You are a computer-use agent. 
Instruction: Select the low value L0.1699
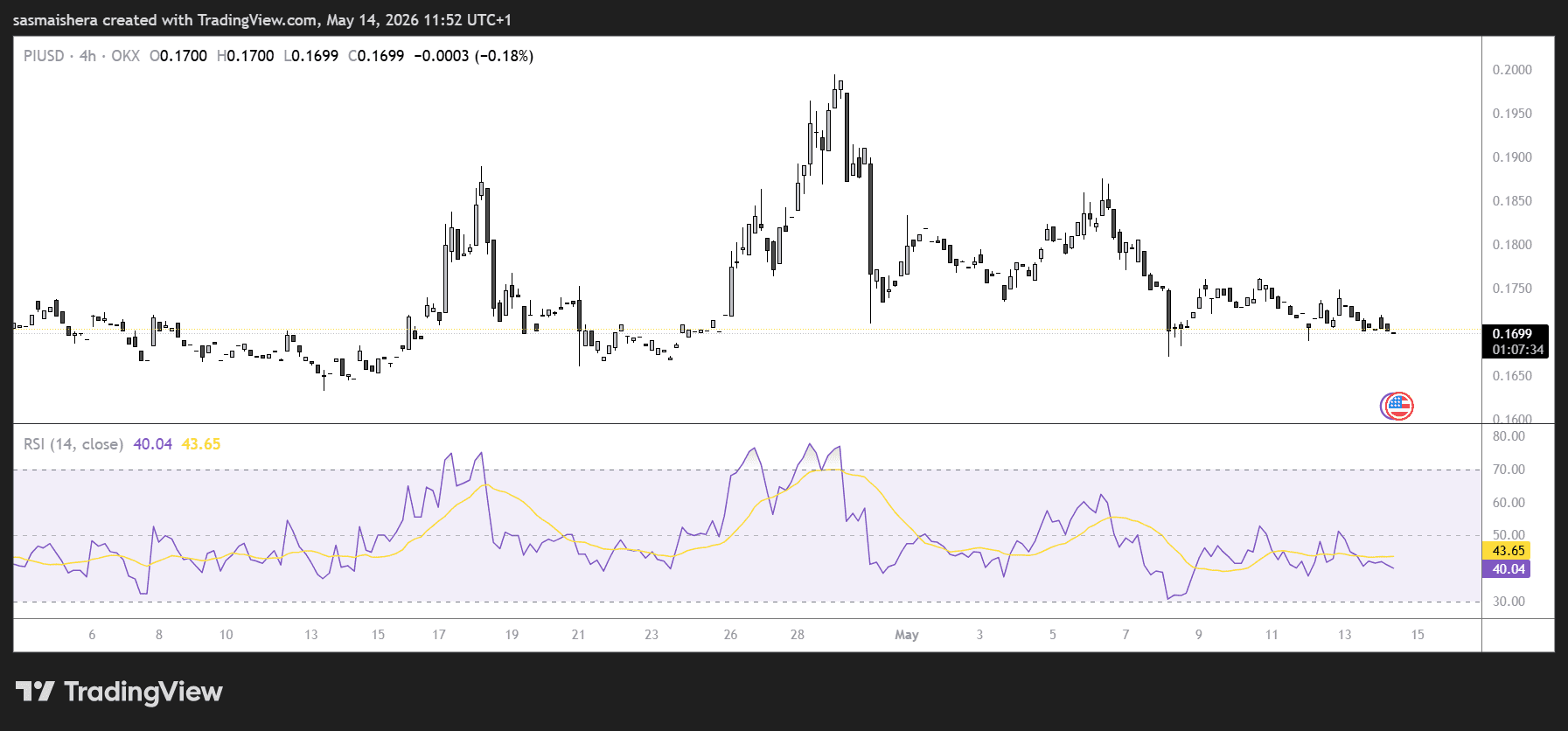[x=311, y=56]
